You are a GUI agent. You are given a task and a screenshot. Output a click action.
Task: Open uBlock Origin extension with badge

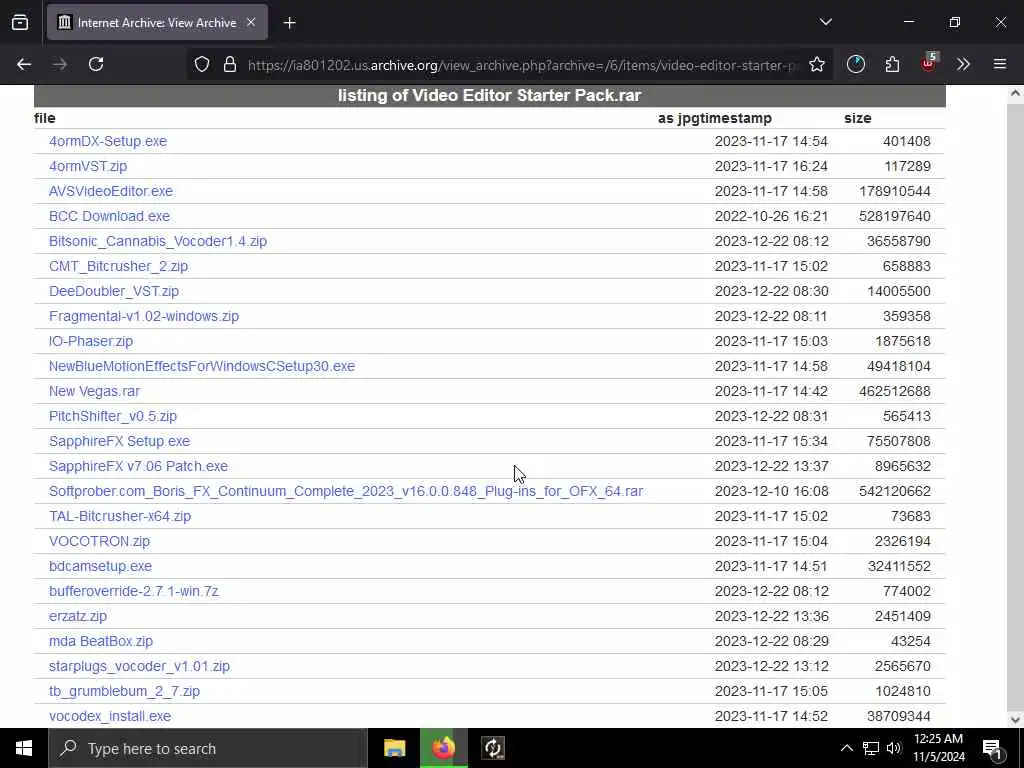point(929,63)
